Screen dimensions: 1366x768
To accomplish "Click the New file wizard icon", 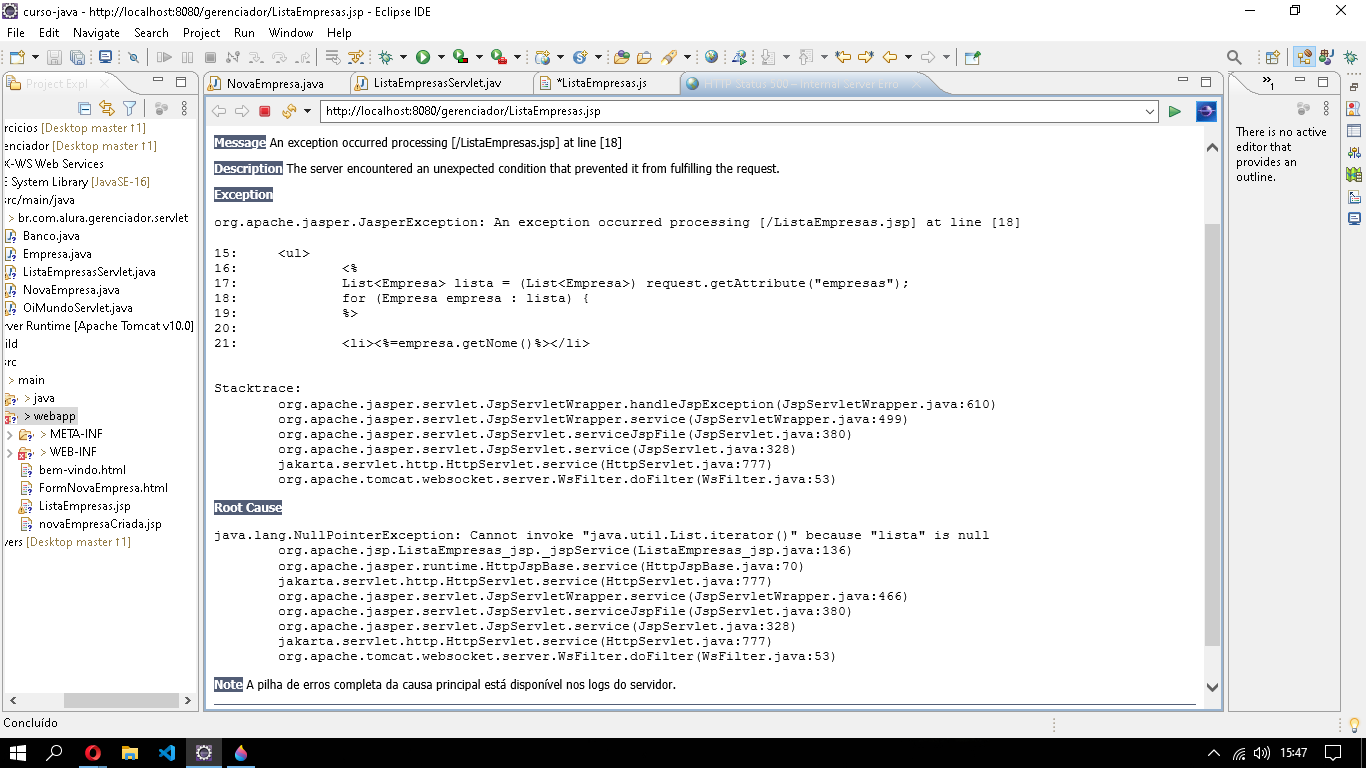I will click(x=17, y=58).
